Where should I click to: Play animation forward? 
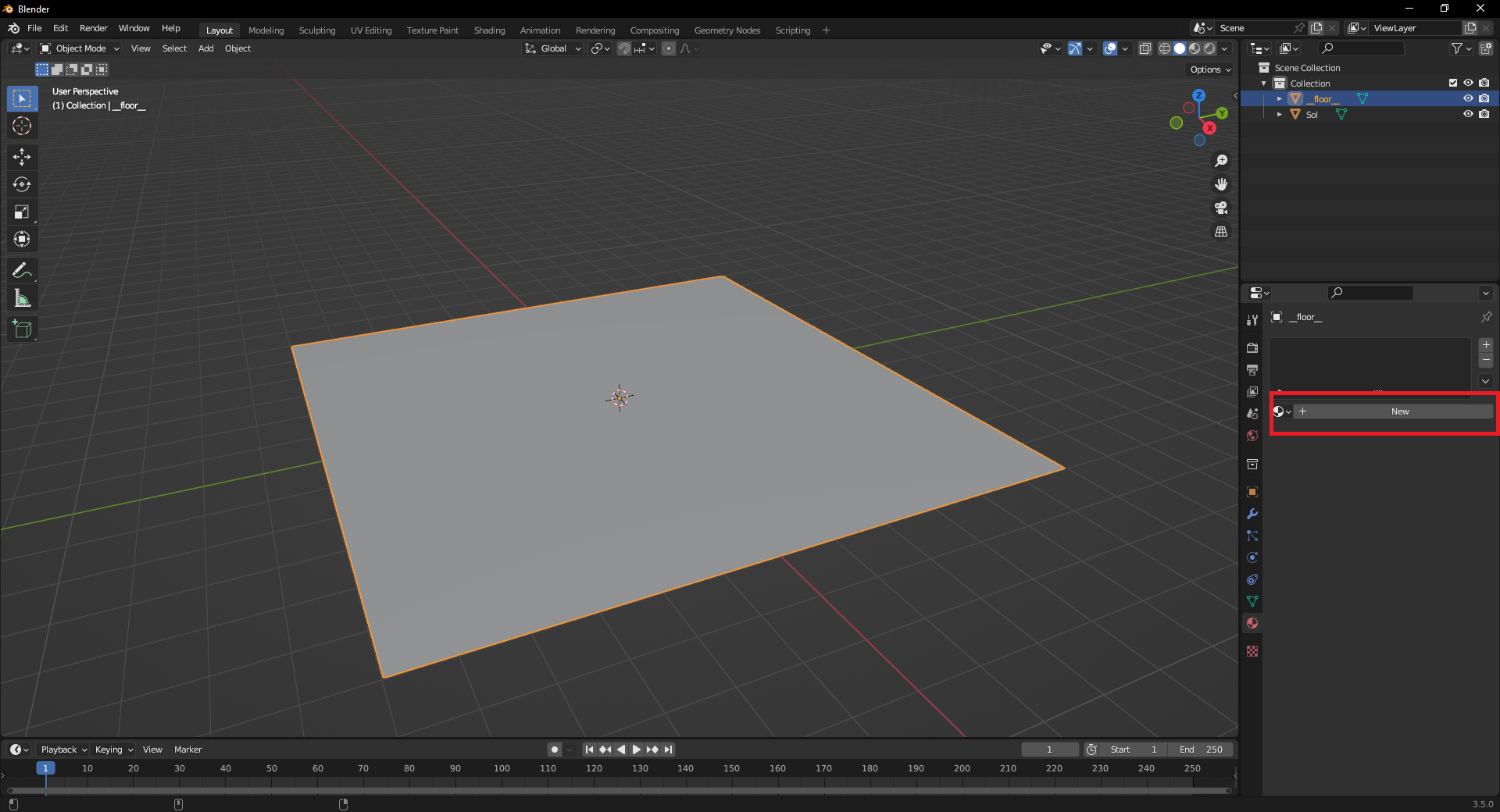click(x=637, y=750)
